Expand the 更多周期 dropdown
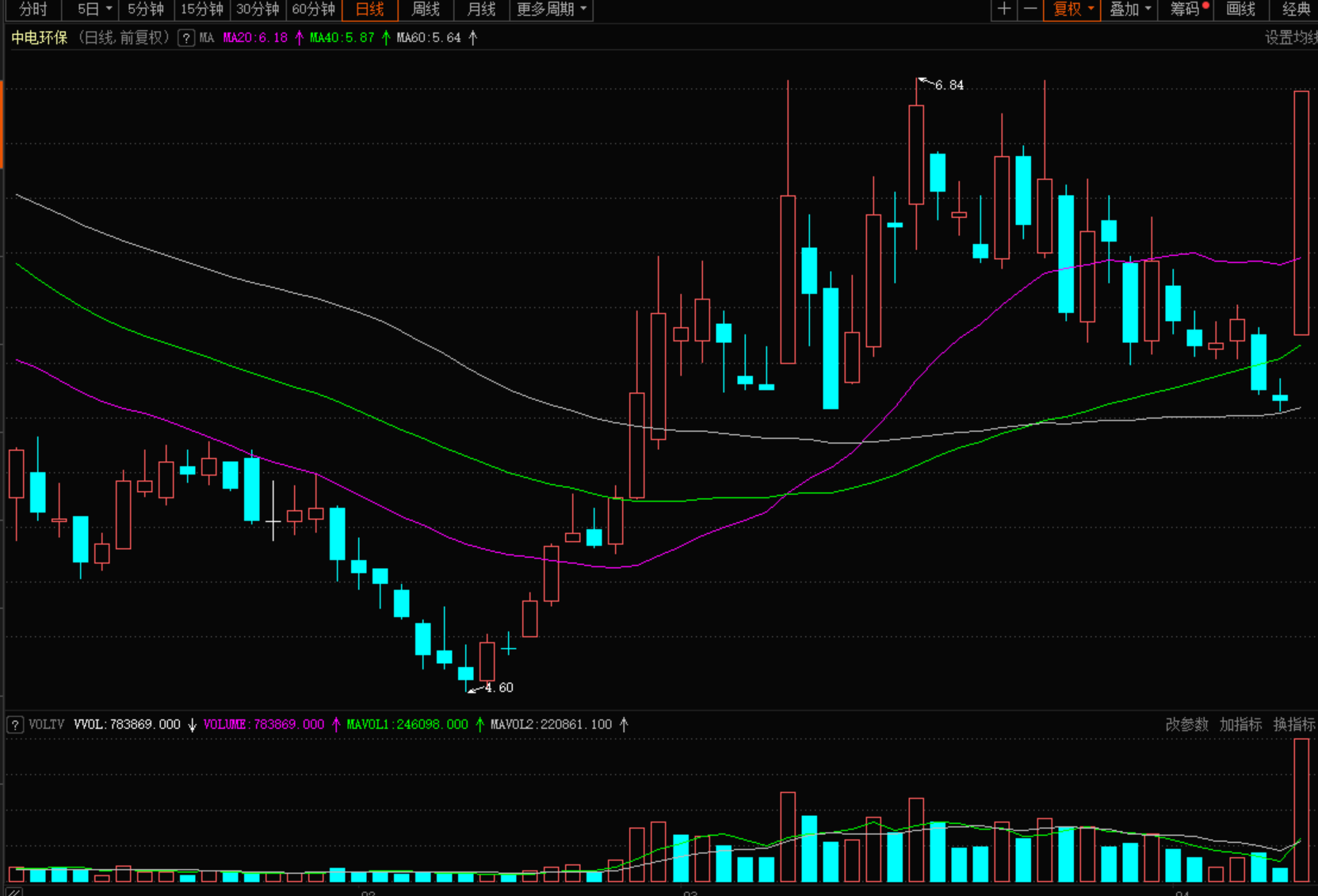1318x896 pixels. [551, 10]
